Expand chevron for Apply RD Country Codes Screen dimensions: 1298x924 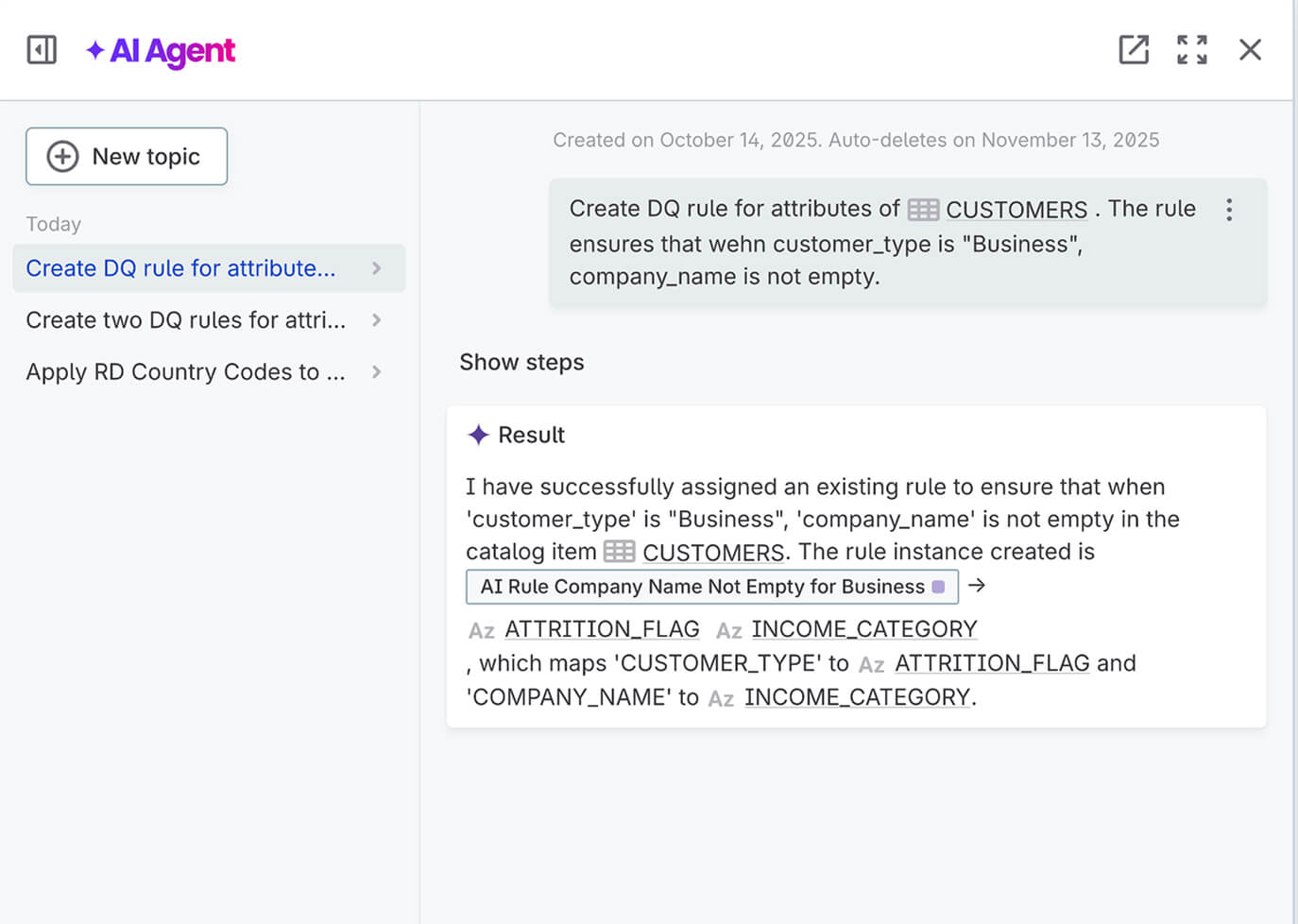point(377,372)
